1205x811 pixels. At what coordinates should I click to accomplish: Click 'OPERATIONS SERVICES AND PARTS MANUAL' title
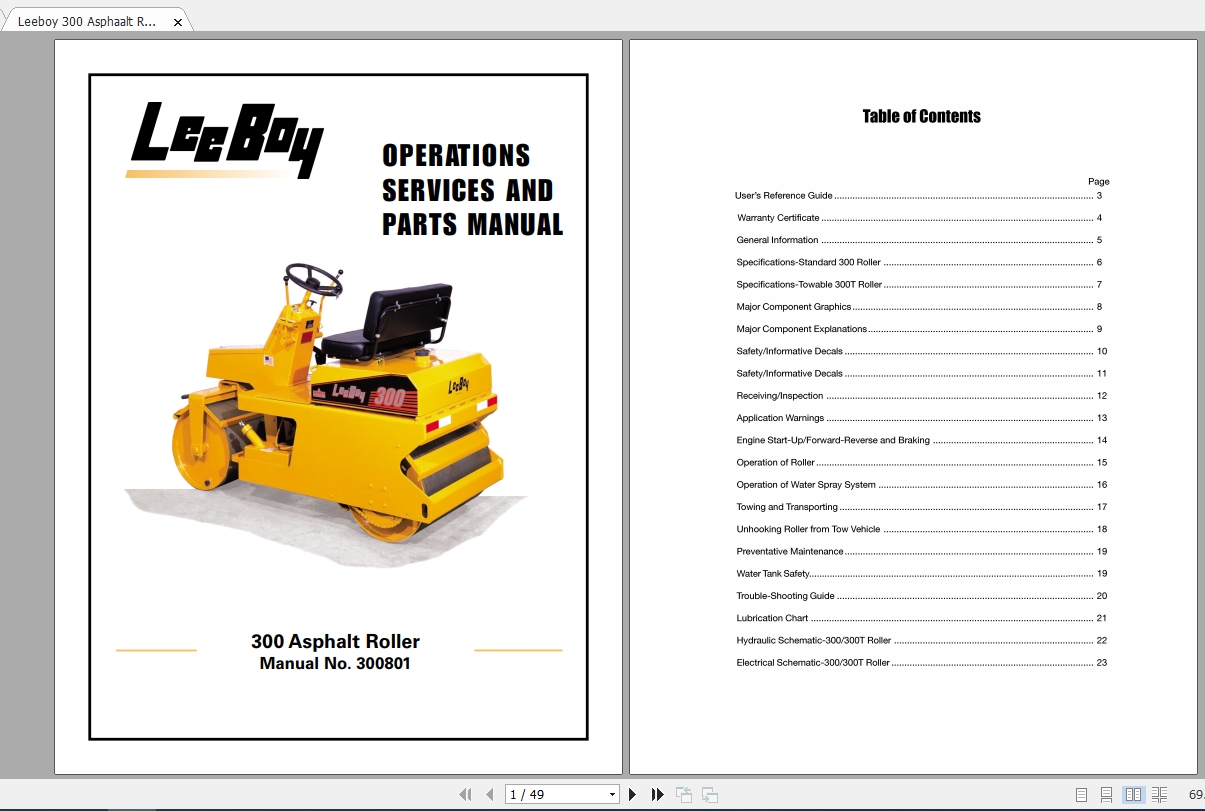pyautogui.click(x=472, y=190)
